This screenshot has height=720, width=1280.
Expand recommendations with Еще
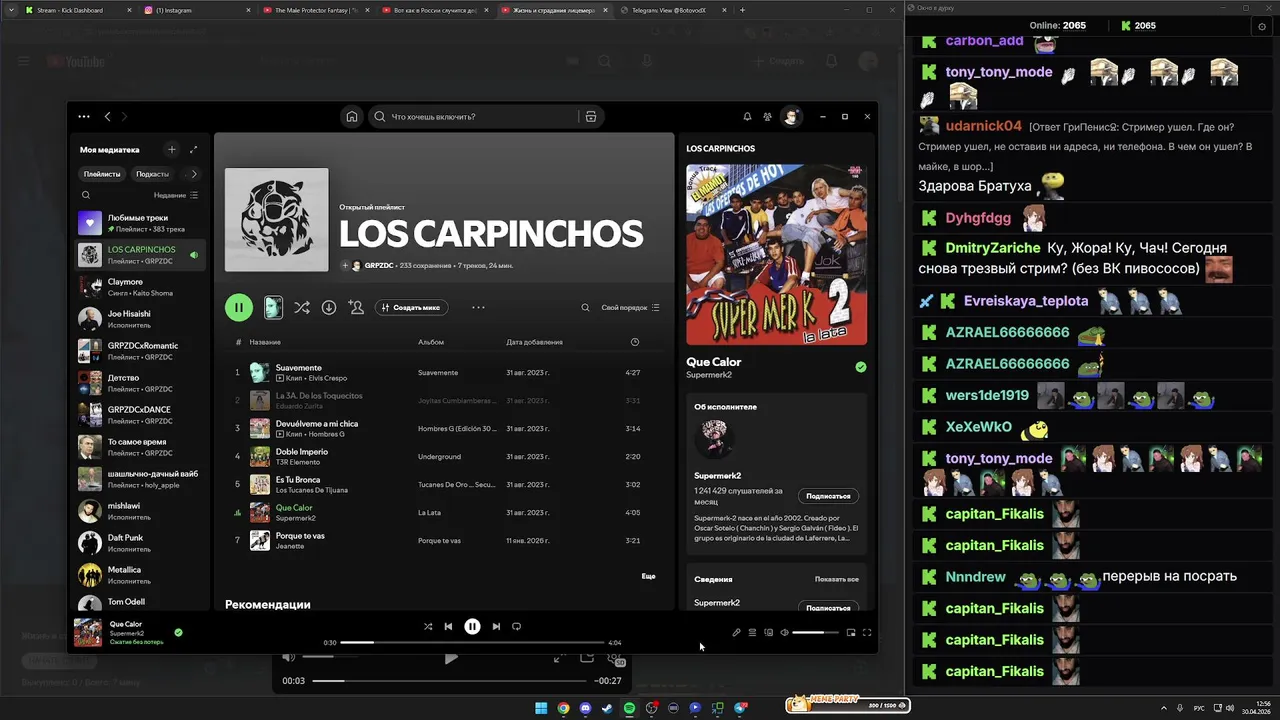648,576
